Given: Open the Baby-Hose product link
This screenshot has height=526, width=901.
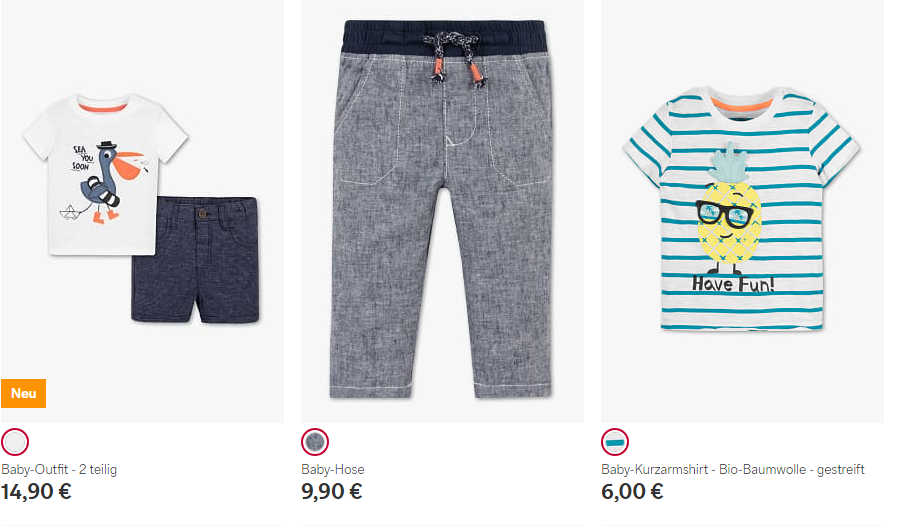Looking at the screenshot, I should click(x=333, y=469).
